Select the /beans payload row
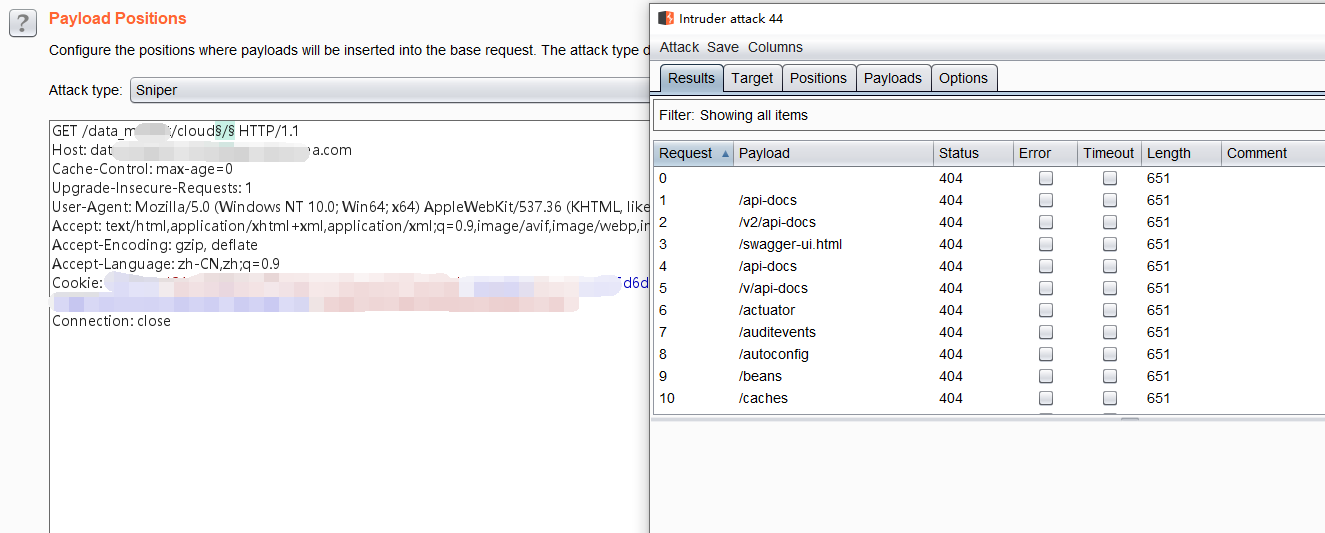This screenshot has width=1325, height=533. [x=989, y=376]
